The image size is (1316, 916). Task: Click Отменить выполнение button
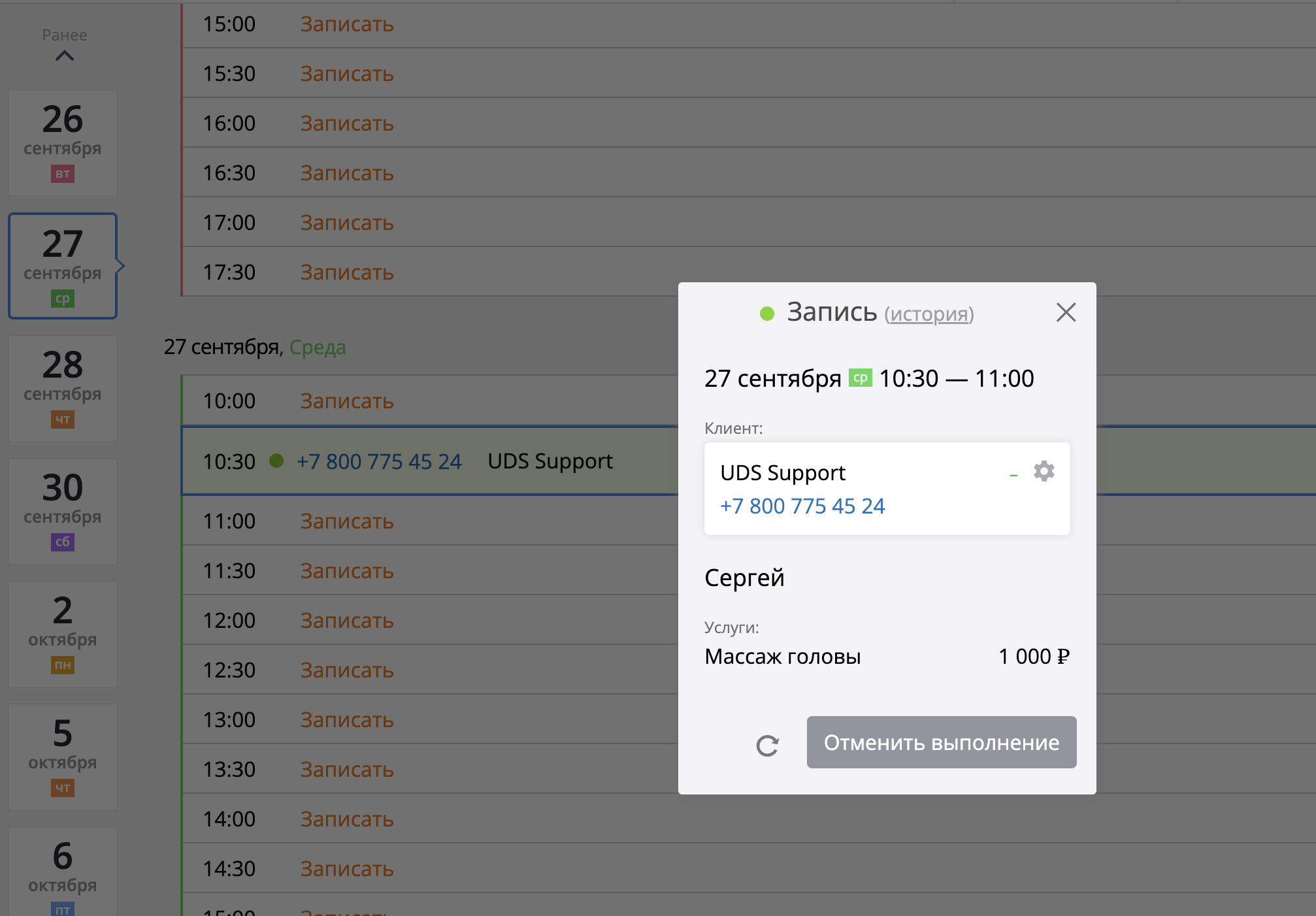tap(942, 742)
